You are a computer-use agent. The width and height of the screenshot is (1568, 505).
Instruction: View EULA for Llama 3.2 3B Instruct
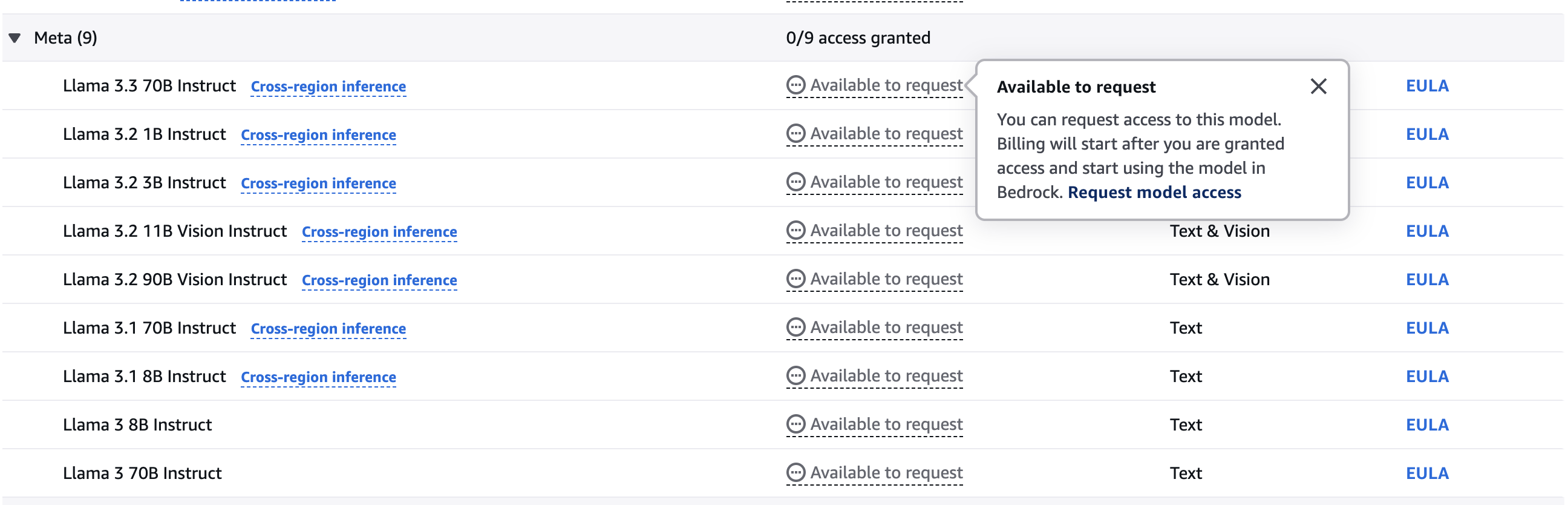pos(1427,183)
